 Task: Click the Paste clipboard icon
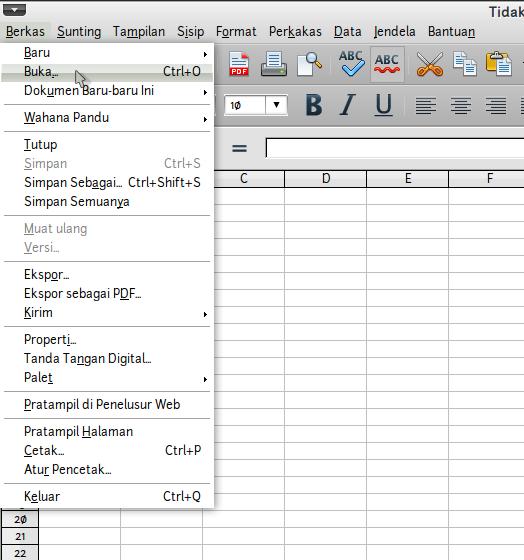pos(499,64)
